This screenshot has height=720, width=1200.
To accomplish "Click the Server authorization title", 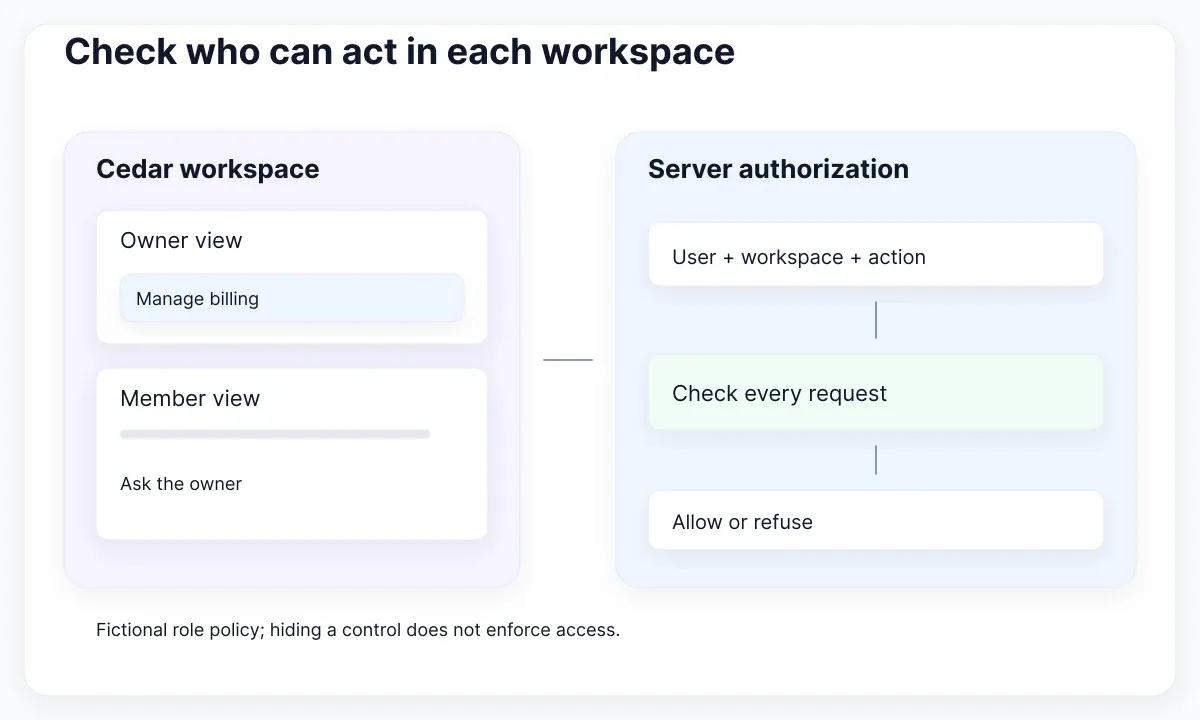I will pyautogui.click(x=778, y=169).
